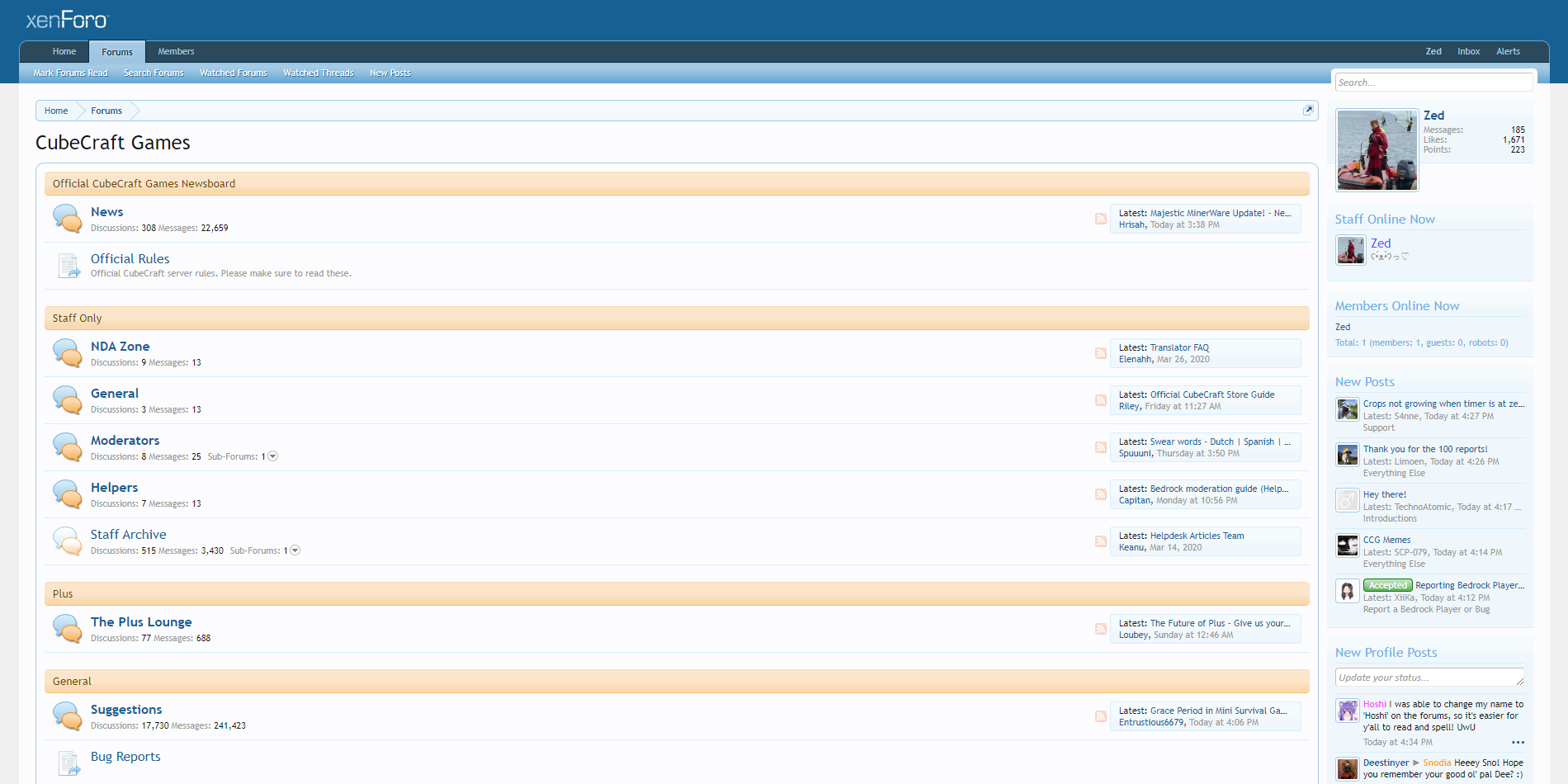This screenshot has width=1568, height=784.
Task: Open Watched Threads
Action: (319, 73)
